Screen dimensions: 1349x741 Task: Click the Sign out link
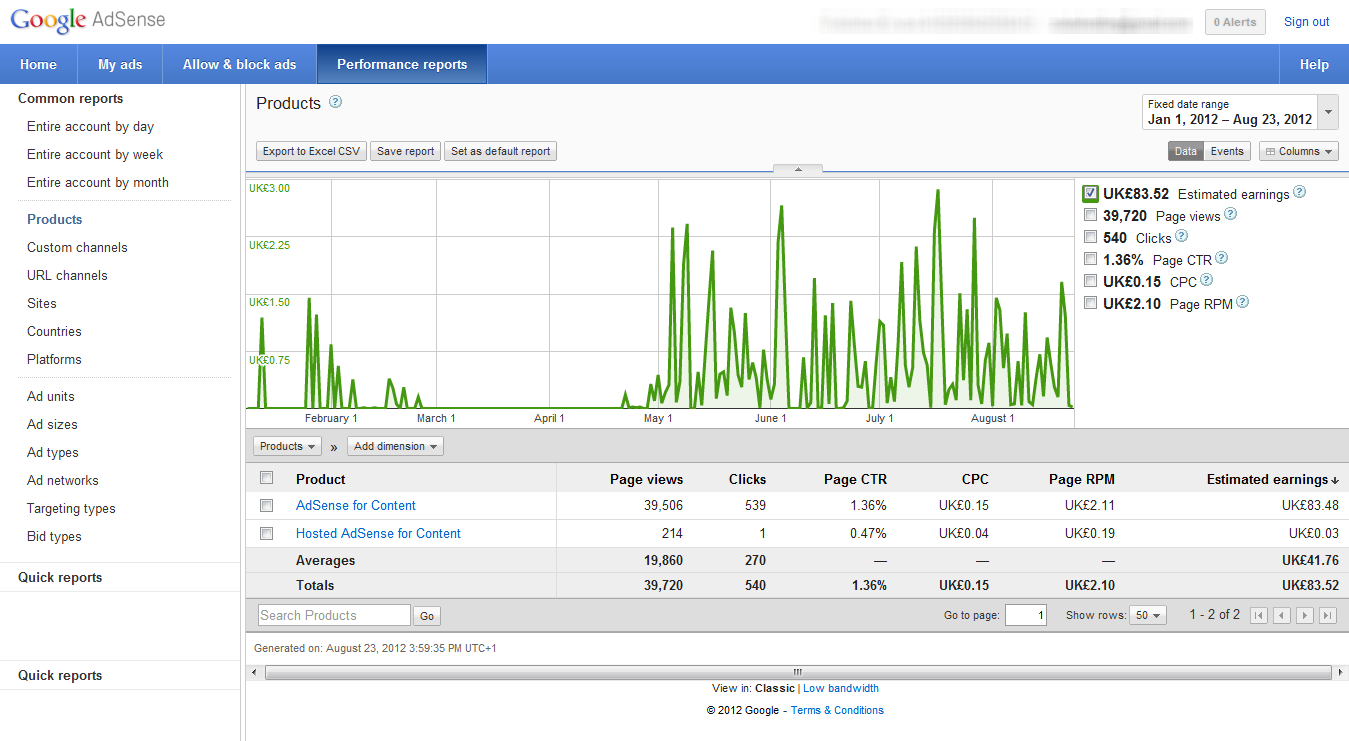[x=1307, y=22]
